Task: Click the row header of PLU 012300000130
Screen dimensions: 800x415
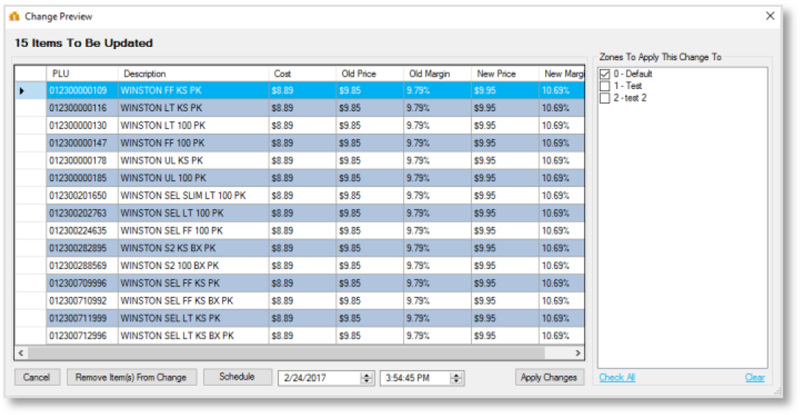Action: (31, 126)
